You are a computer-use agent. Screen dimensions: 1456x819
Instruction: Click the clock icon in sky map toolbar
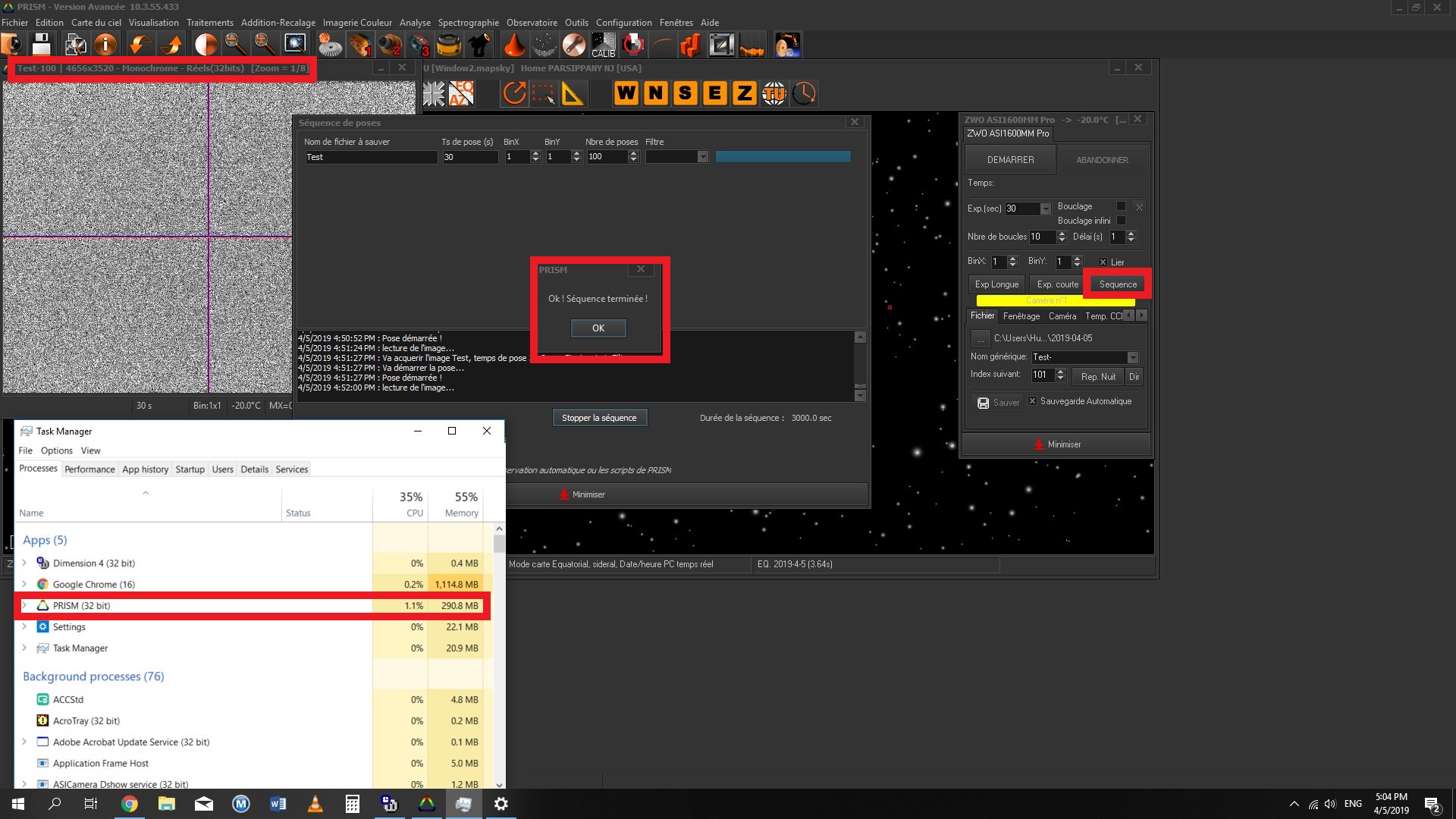[x=804, y=93]
